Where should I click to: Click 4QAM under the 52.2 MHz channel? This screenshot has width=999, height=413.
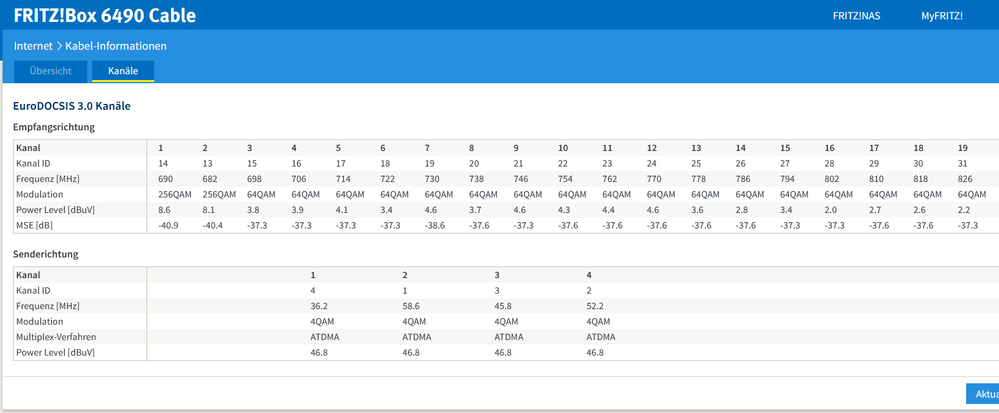click(x=598, y=321)
